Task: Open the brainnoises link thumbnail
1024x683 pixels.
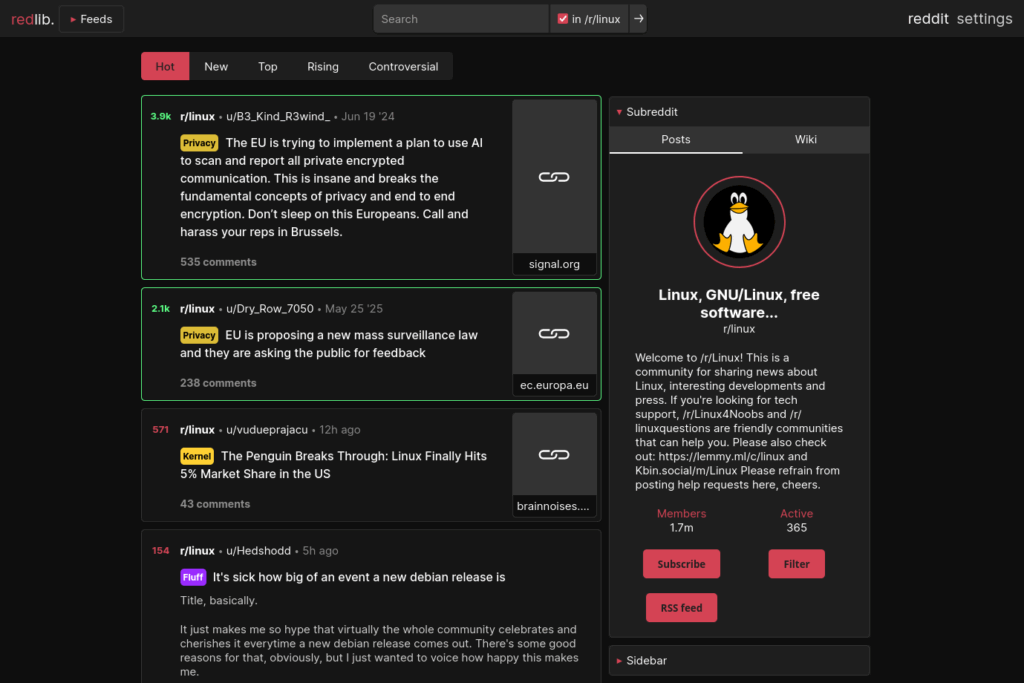Action: [554, 465]
